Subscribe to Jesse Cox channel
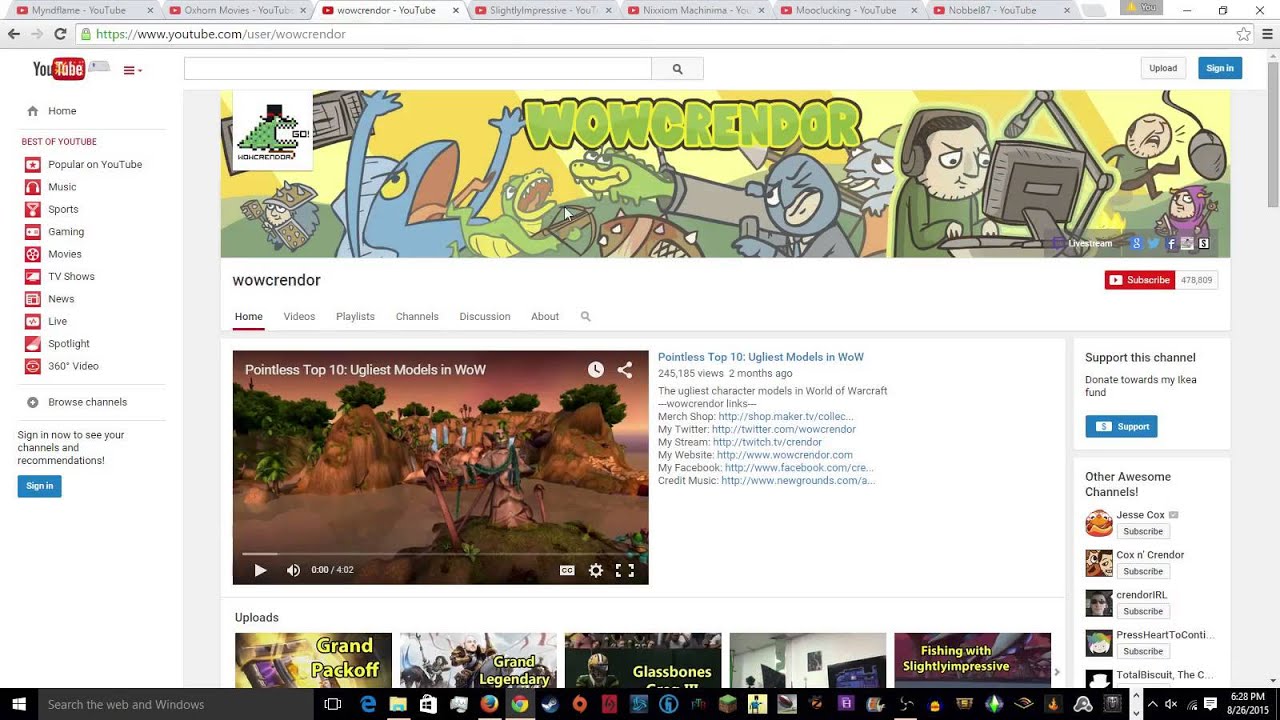 coord(1142,531)
